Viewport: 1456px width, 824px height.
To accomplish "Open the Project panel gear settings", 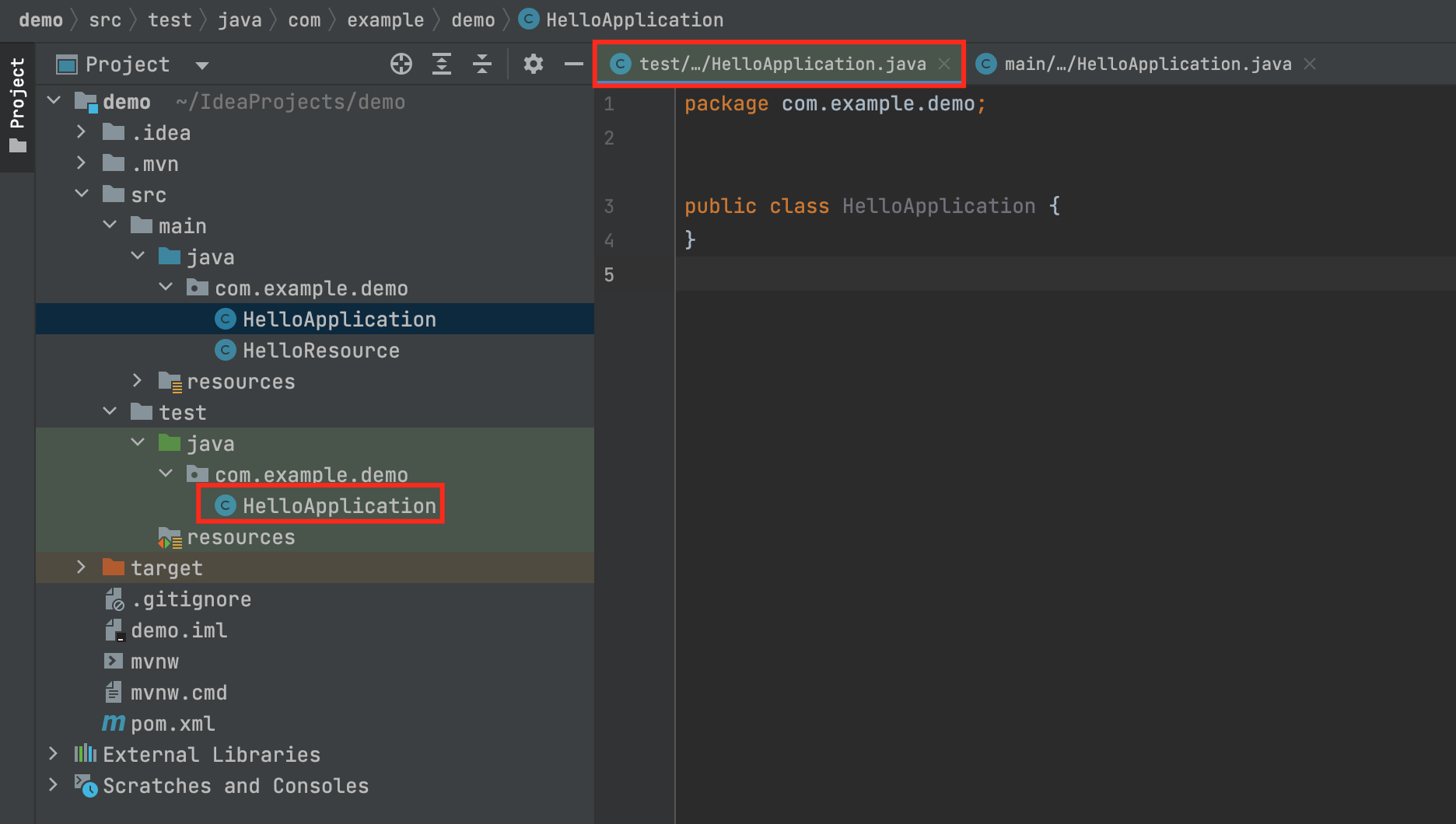I will (x=533, y=65).
